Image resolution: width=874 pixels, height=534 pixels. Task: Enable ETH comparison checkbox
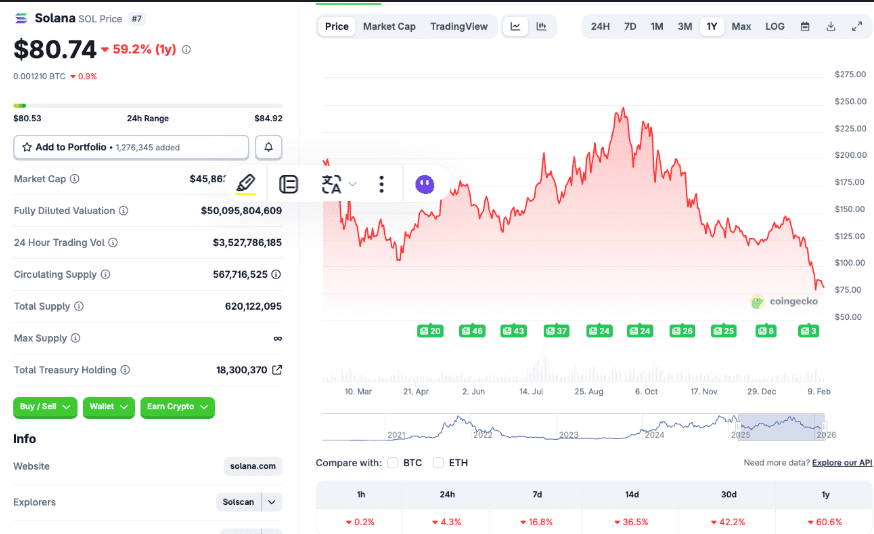point(439,463)
